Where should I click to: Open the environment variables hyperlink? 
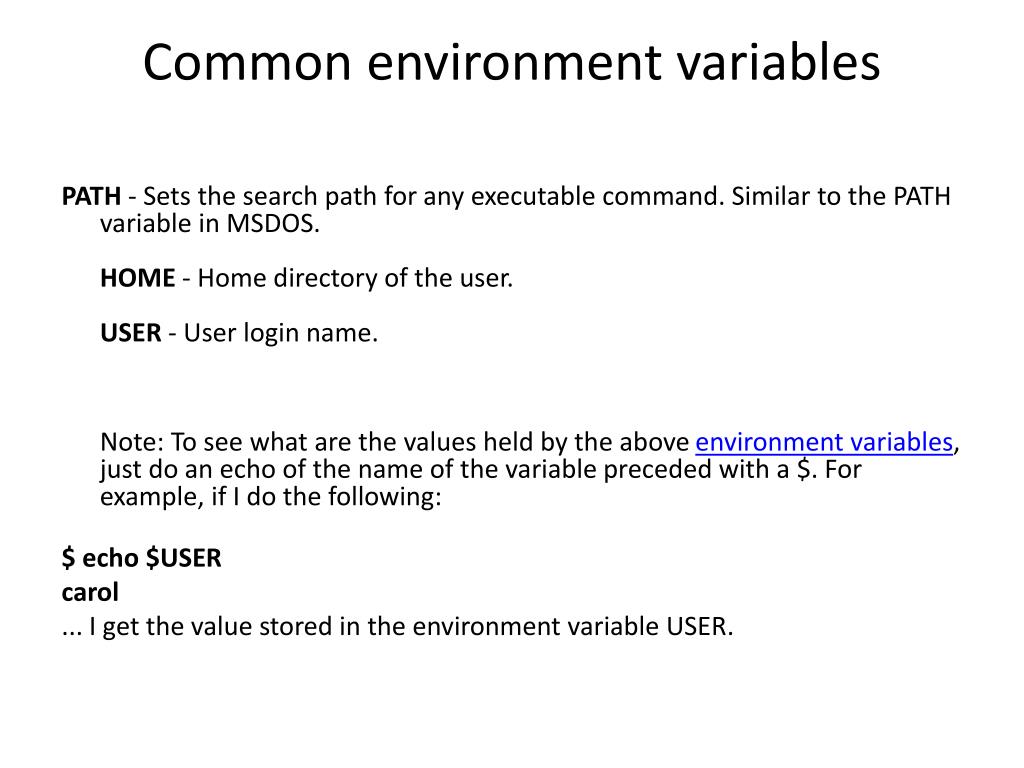[x=824, y=443]
